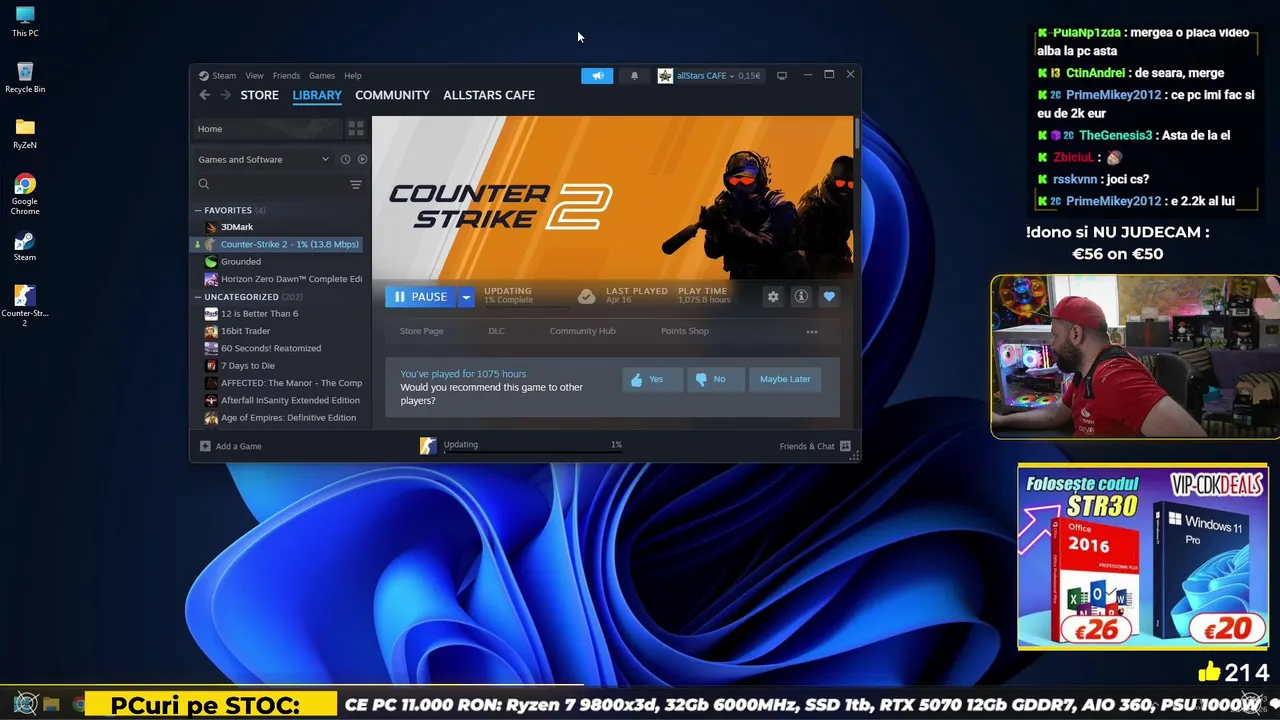This screenshot has height=720, width=1280.
Task: Open the Steam menu
Action: point(217,76)
